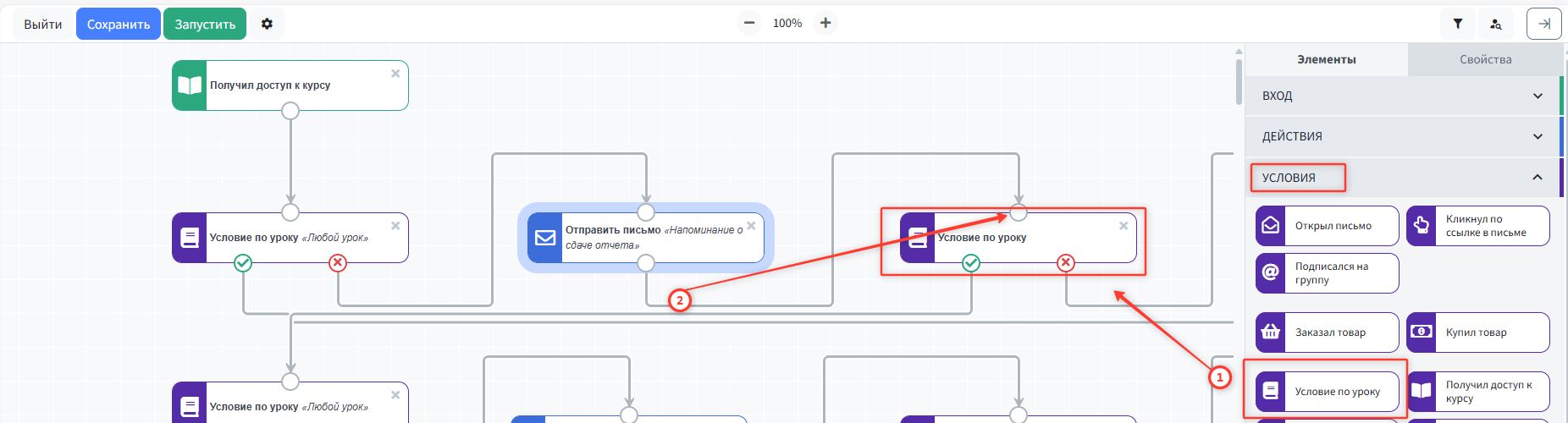Click the filter funnel icon
1568x423 pixels.
1458,24
